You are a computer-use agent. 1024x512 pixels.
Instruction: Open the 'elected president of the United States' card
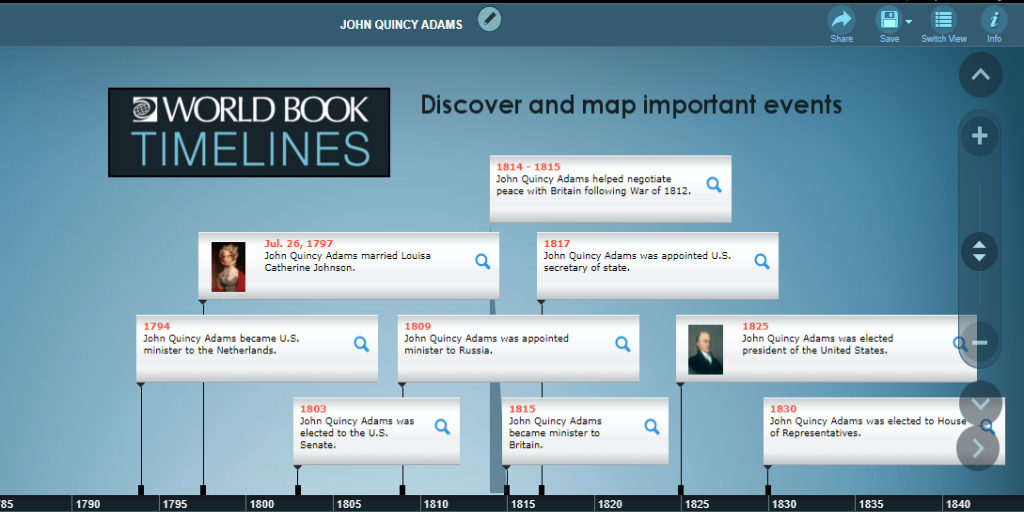[x=826, y=349]
